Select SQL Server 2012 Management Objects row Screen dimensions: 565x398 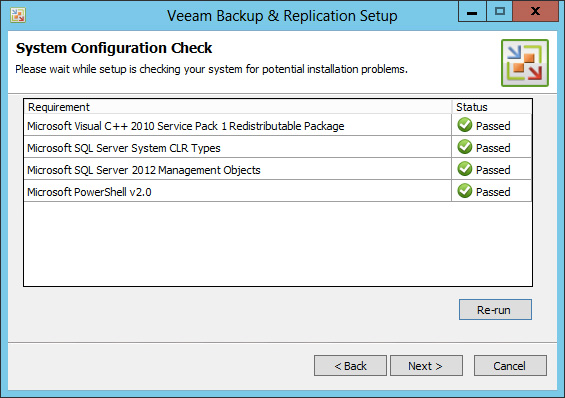(278, 169)
